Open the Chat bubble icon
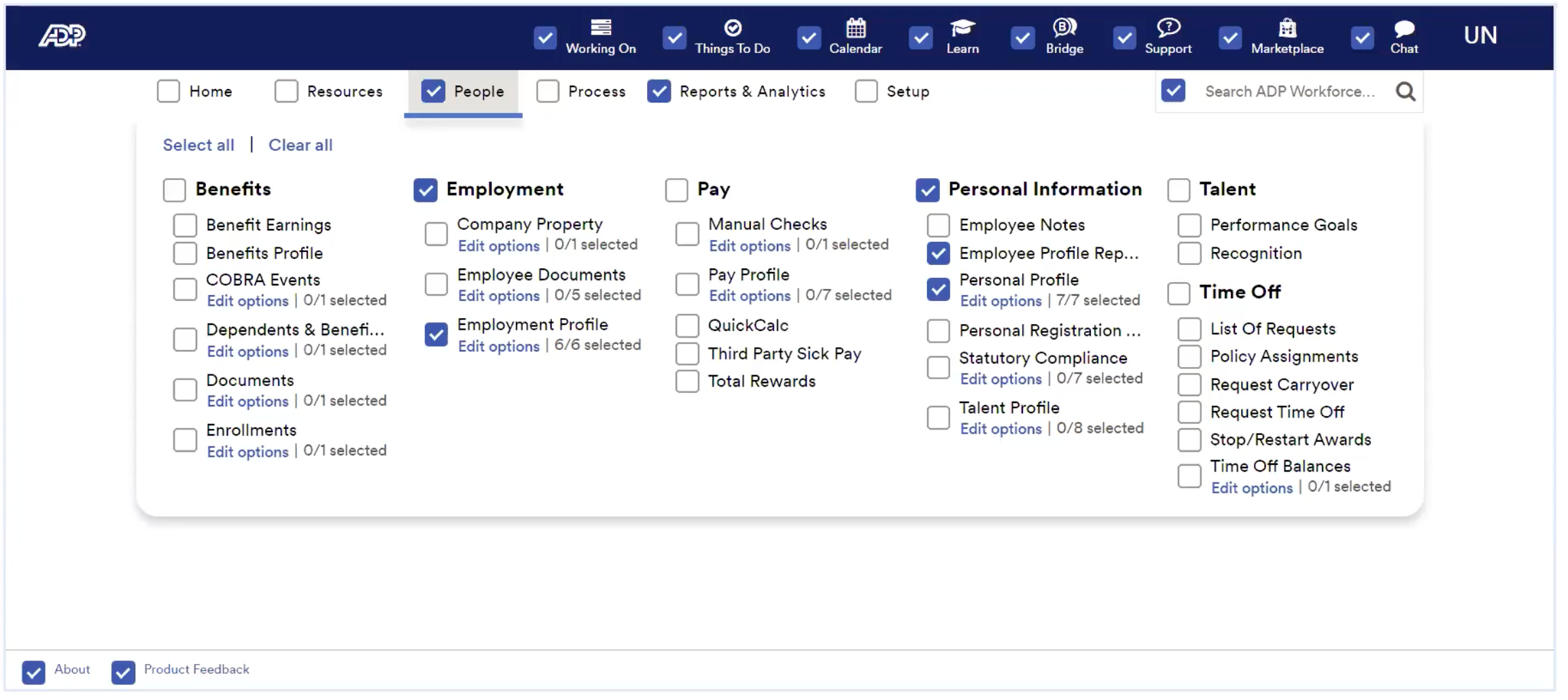Viewport: 1568px width, 700px height. pos(1404,29)
